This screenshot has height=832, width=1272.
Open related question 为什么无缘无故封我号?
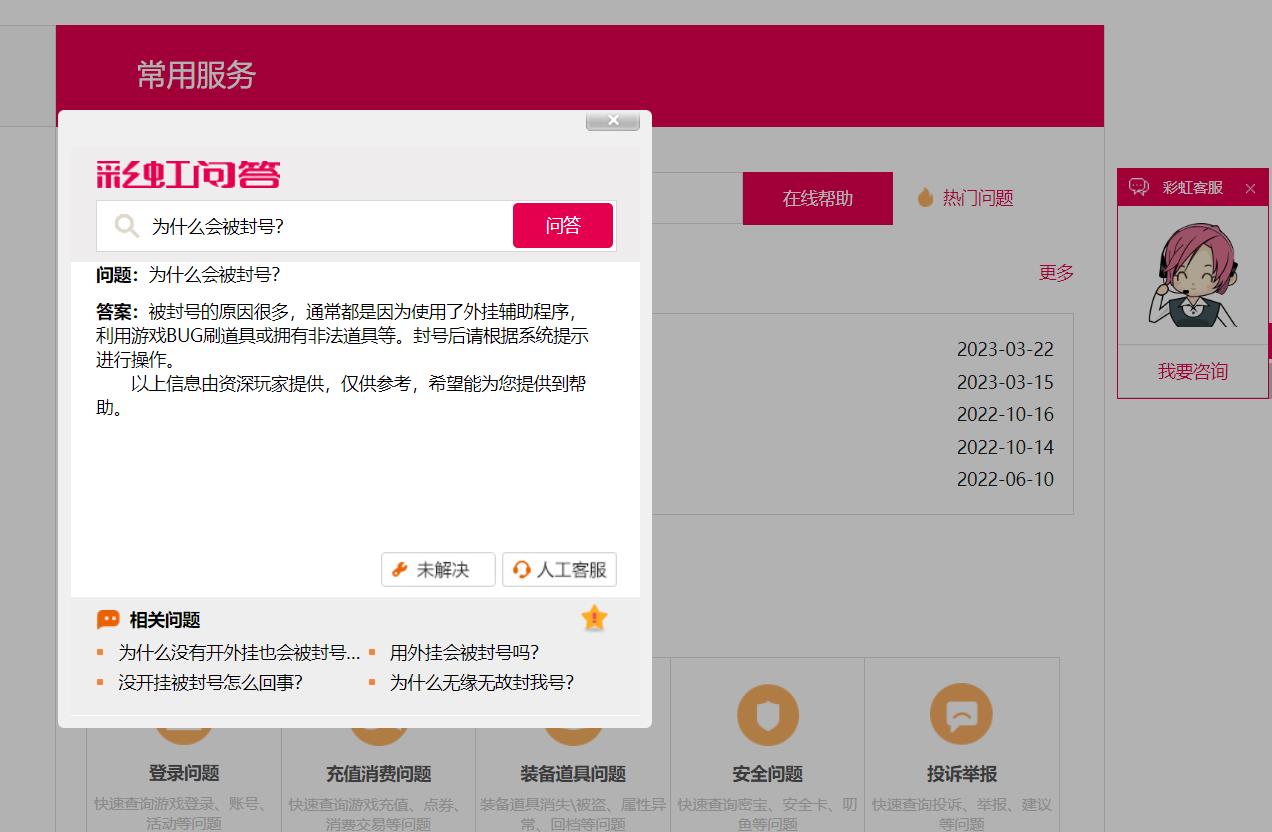click(x=482, y=683)
